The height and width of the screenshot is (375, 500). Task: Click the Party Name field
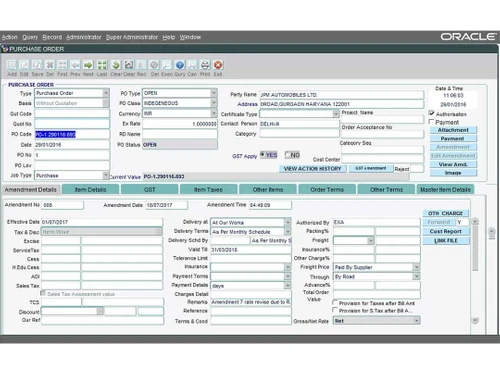click(342, 95)
